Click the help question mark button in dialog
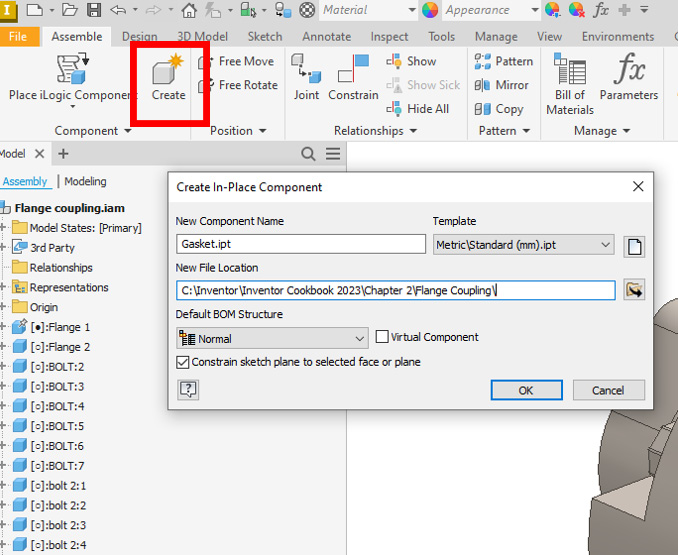678x555 pixels. 188,390
